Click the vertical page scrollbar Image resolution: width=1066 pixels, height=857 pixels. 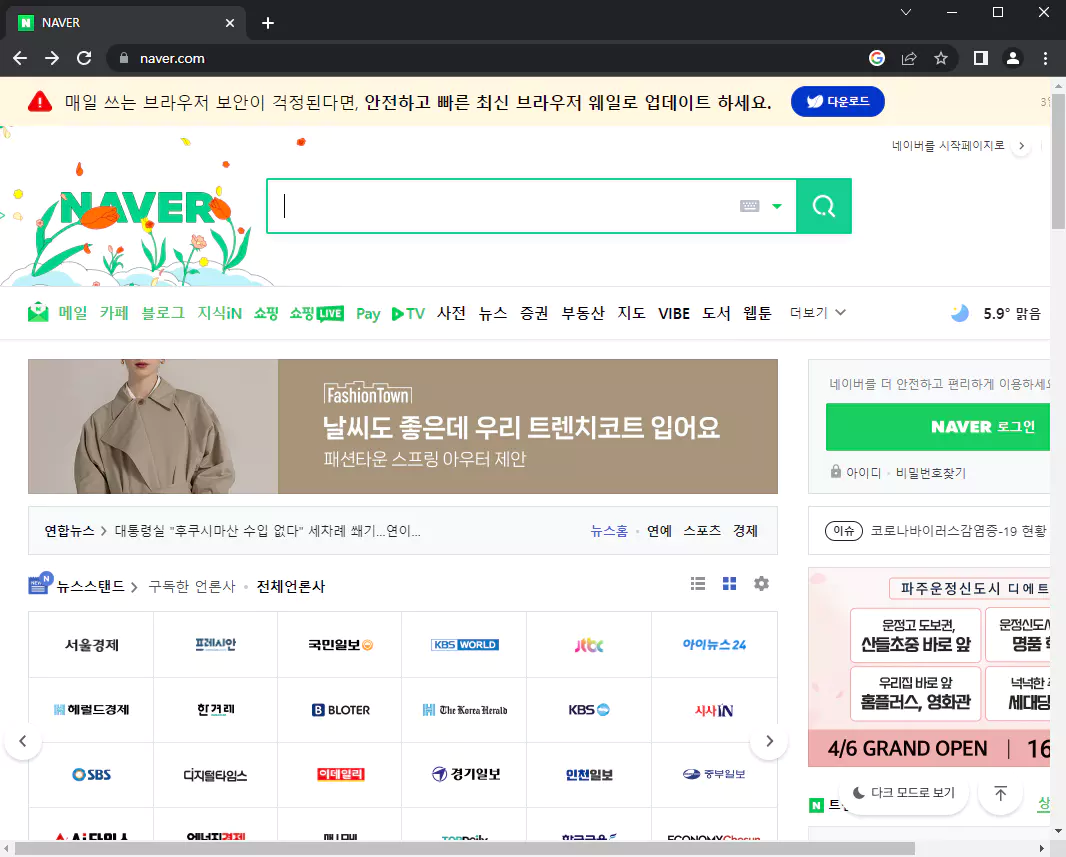[1058, 162]
